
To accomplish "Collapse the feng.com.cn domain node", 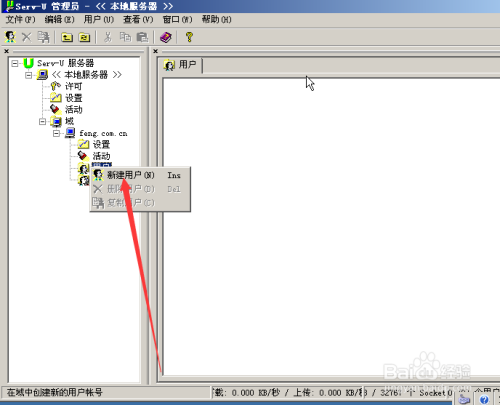I will (56, 133).
